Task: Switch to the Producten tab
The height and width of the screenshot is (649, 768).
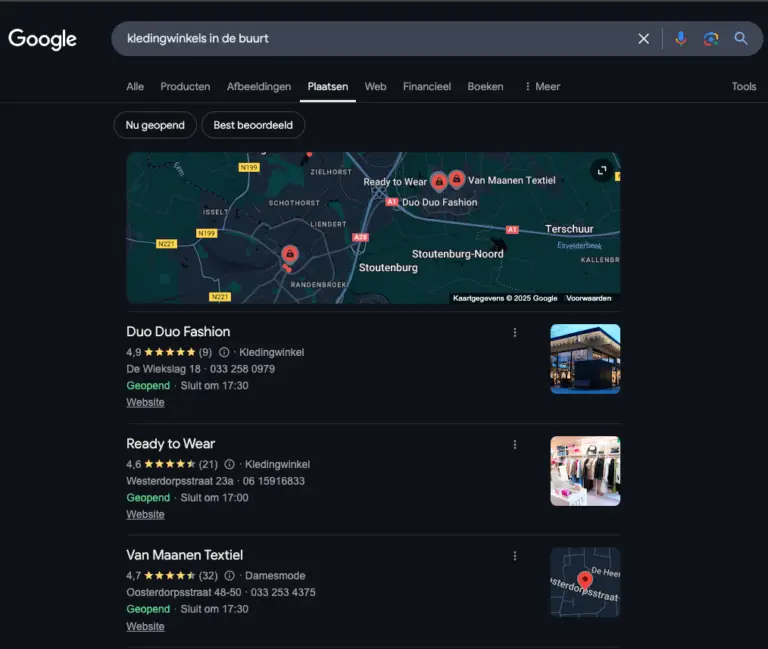Action: (185, 87)
